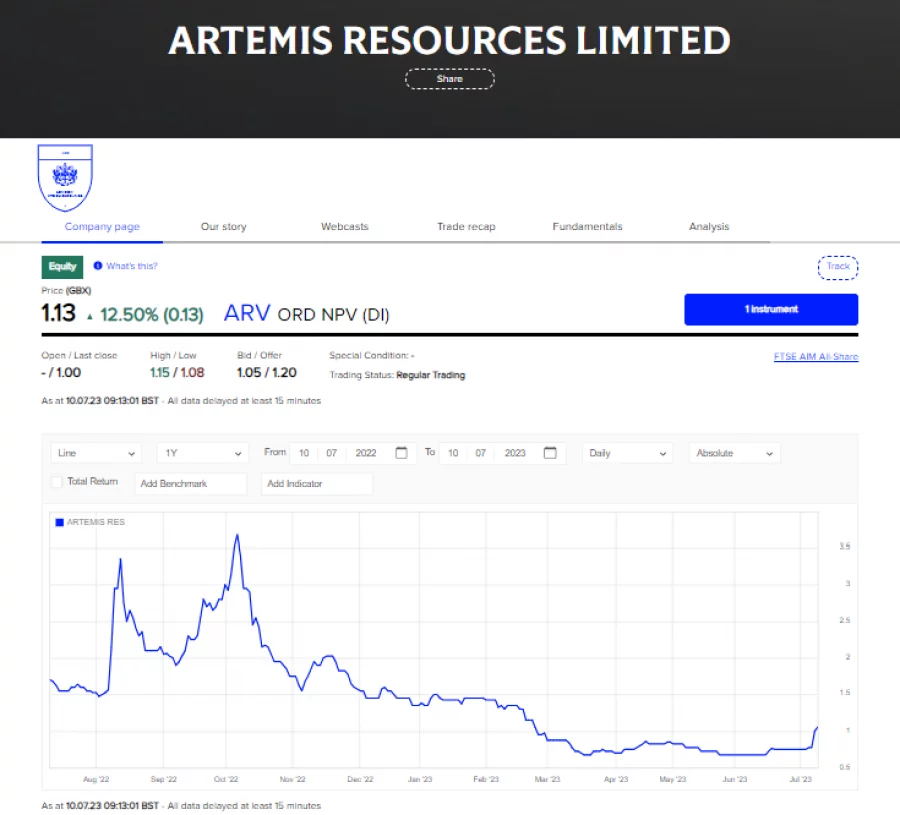Click the Equity badge
The height and width of the screenshot is (815, 900).
click(62, 267)
